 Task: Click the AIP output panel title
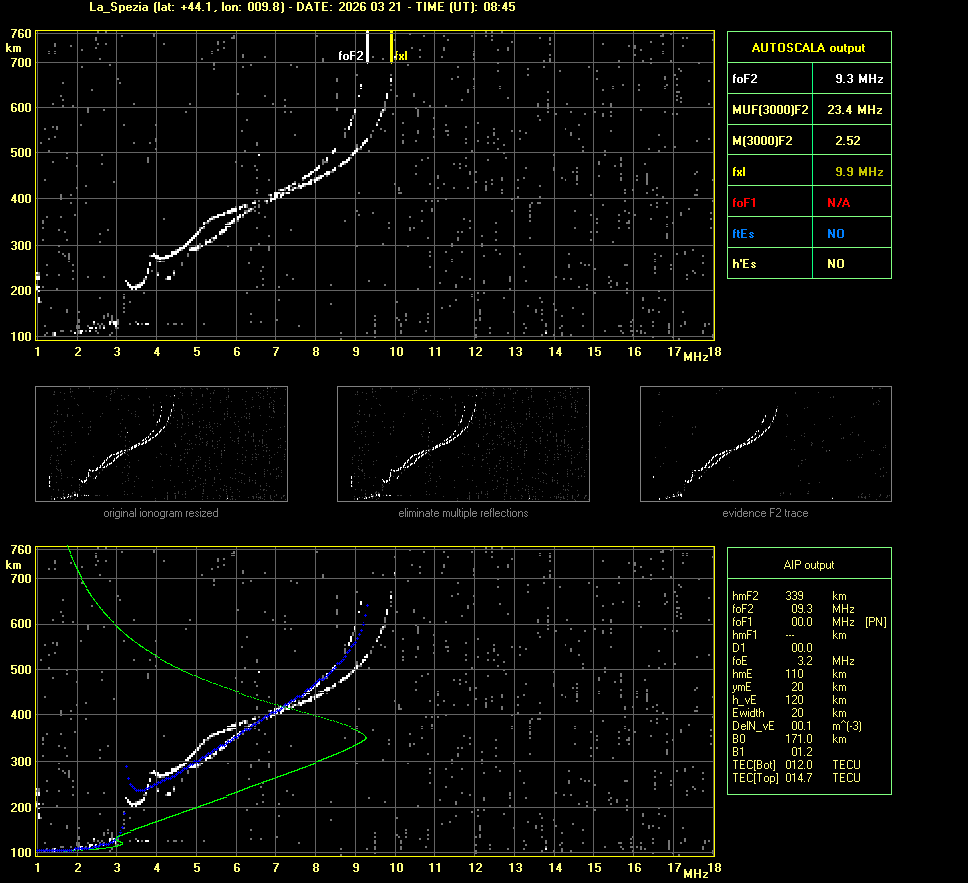[808, 565]
